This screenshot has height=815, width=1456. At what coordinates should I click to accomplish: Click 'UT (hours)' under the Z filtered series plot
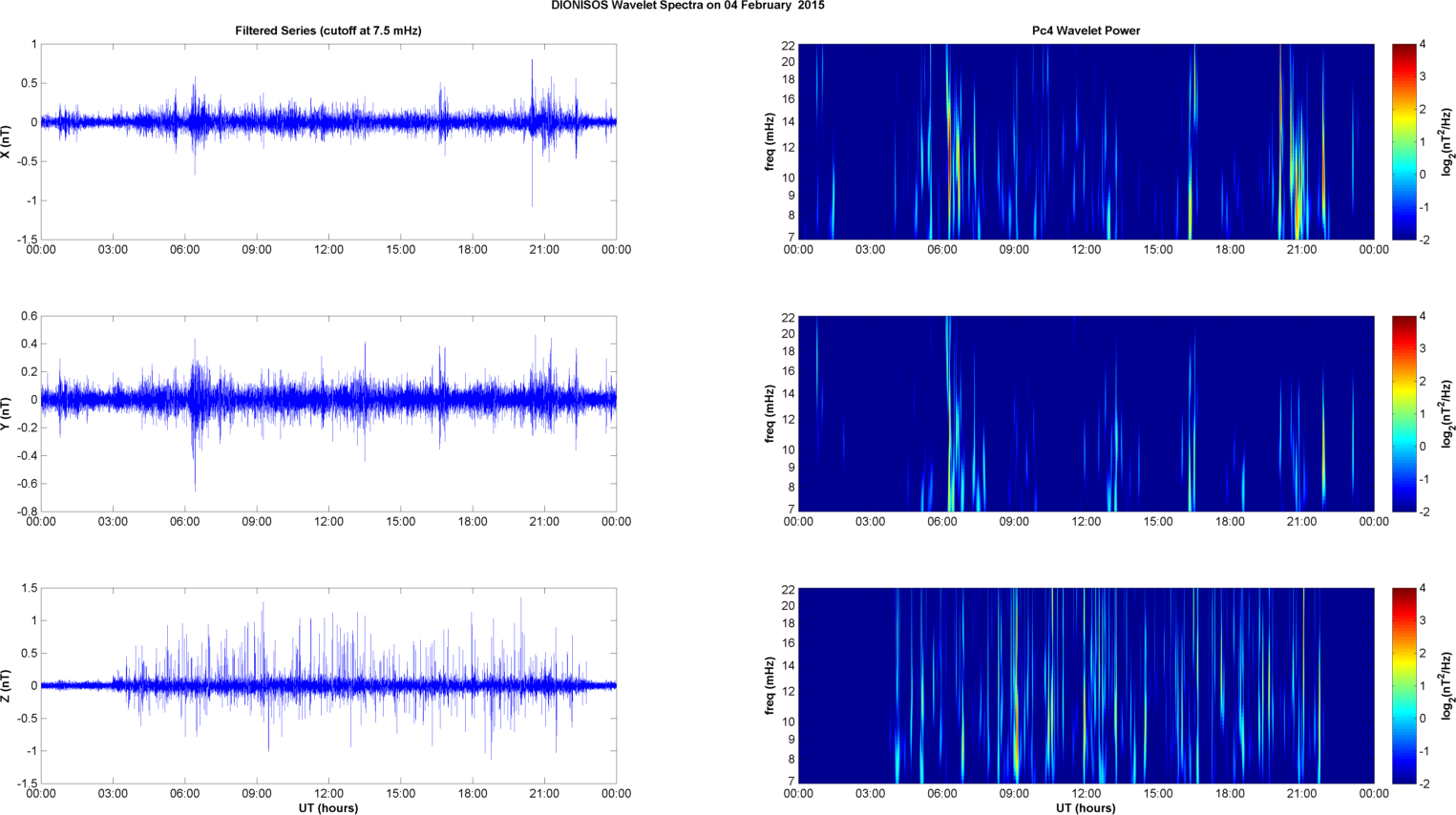coord(328,808)
